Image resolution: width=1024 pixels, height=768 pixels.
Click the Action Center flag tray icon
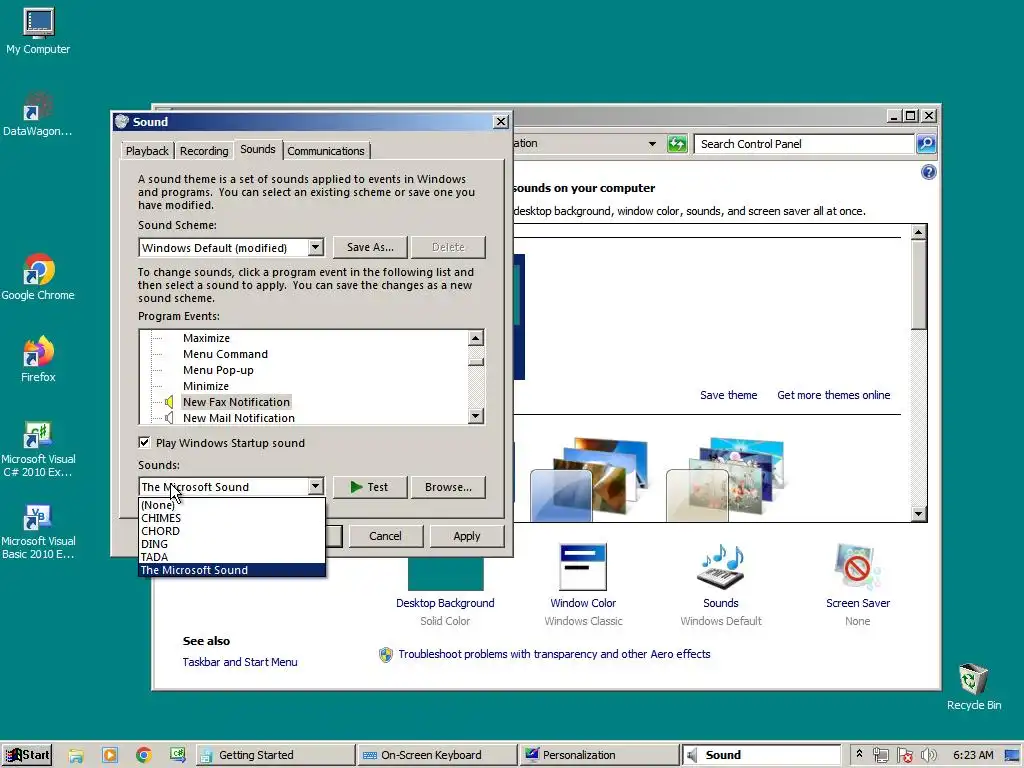point(904,755)
